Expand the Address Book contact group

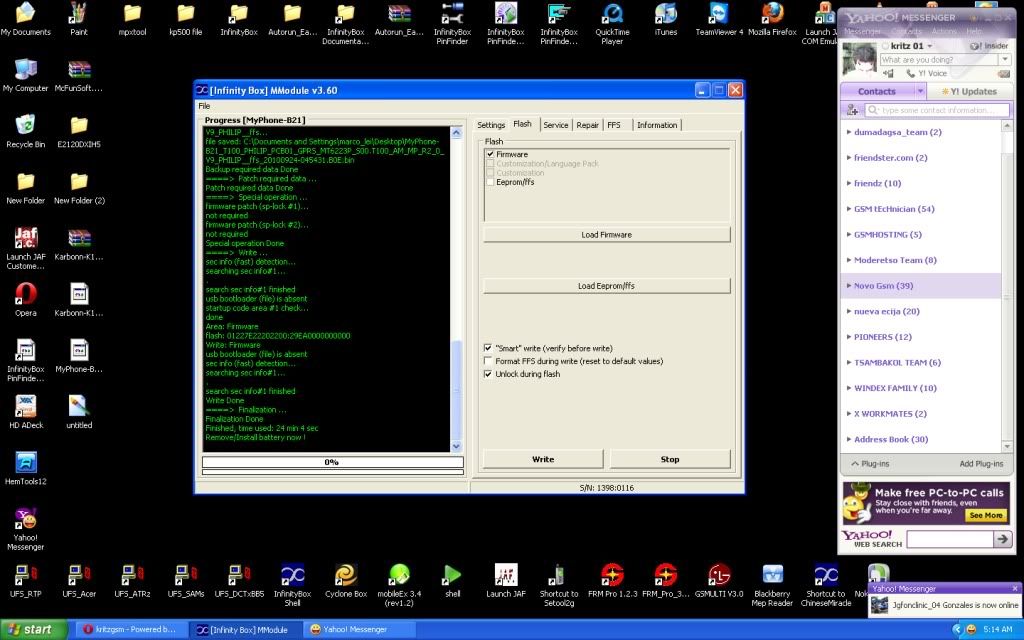click(849, 440)
